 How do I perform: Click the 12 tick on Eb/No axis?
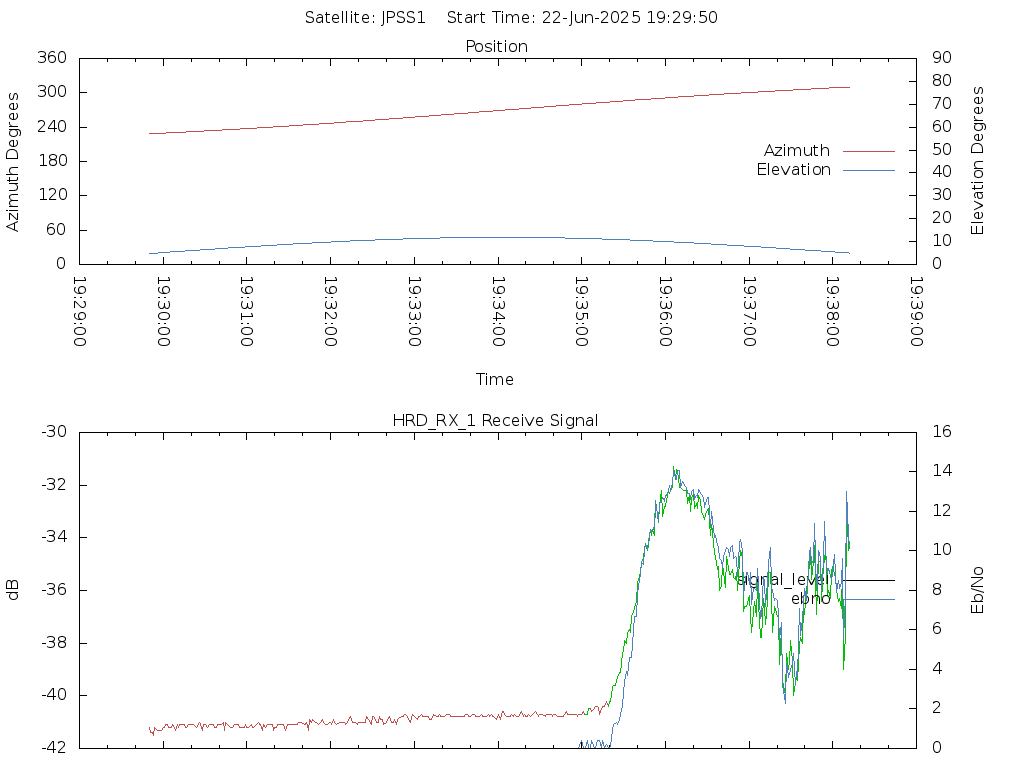[942, 511]
